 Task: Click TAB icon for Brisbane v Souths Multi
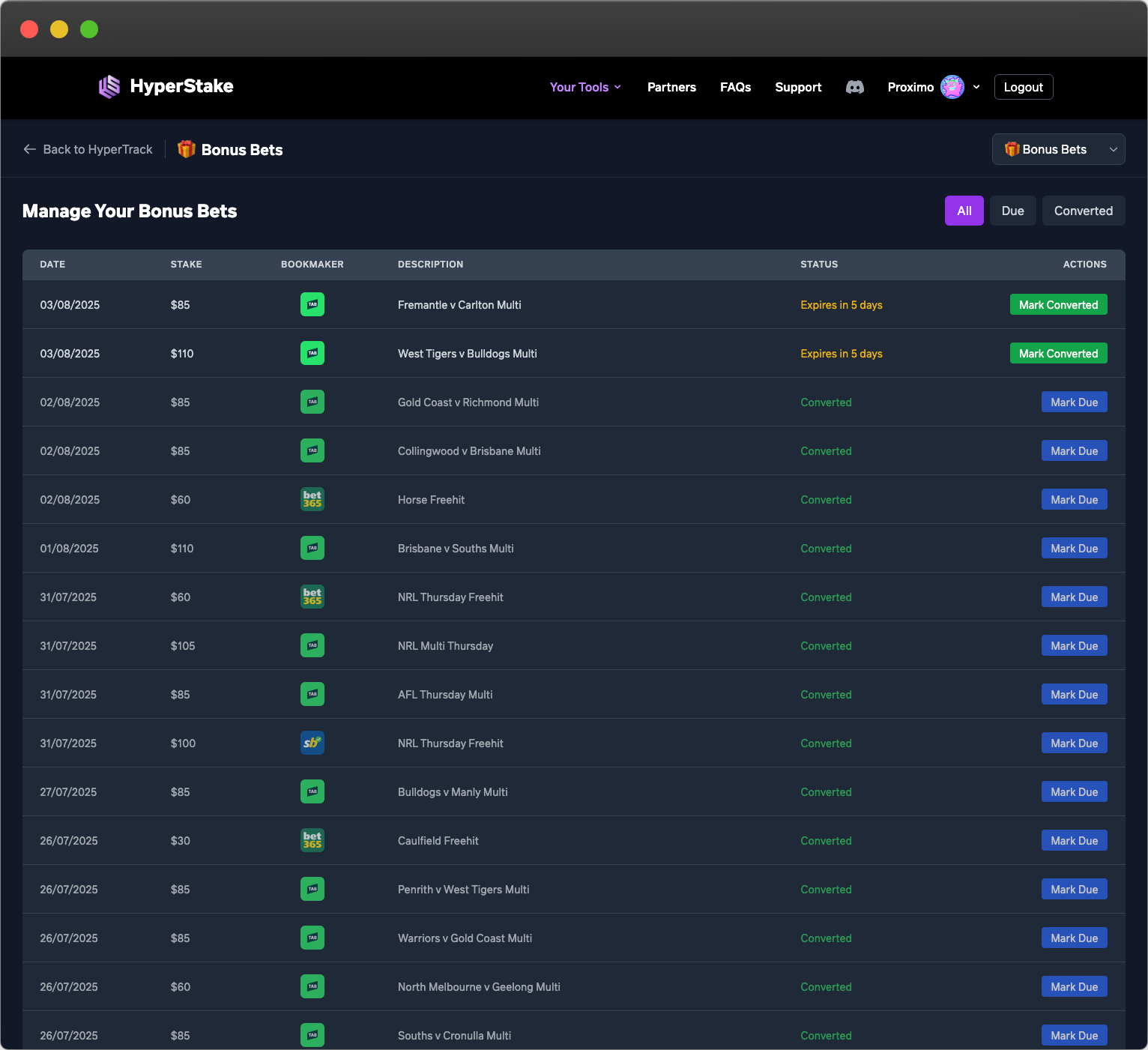point(312,548)
